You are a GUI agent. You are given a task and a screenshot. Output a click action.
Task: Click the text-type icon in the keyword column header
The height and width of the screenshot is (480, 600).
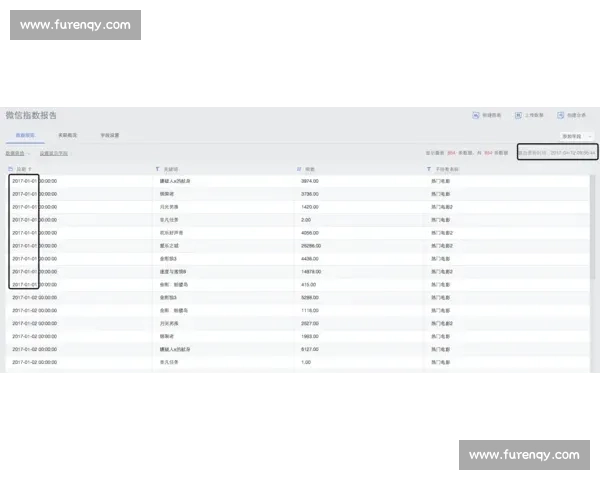[x=157, y=168]
